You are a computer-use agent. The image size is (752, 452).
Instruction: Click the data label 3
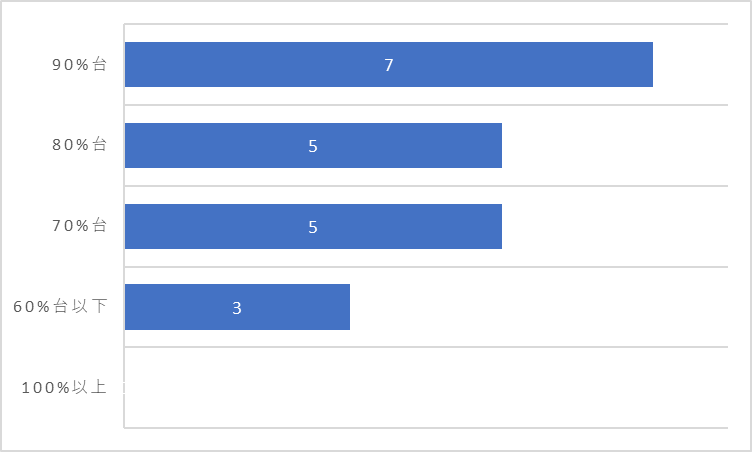(237, 308)
